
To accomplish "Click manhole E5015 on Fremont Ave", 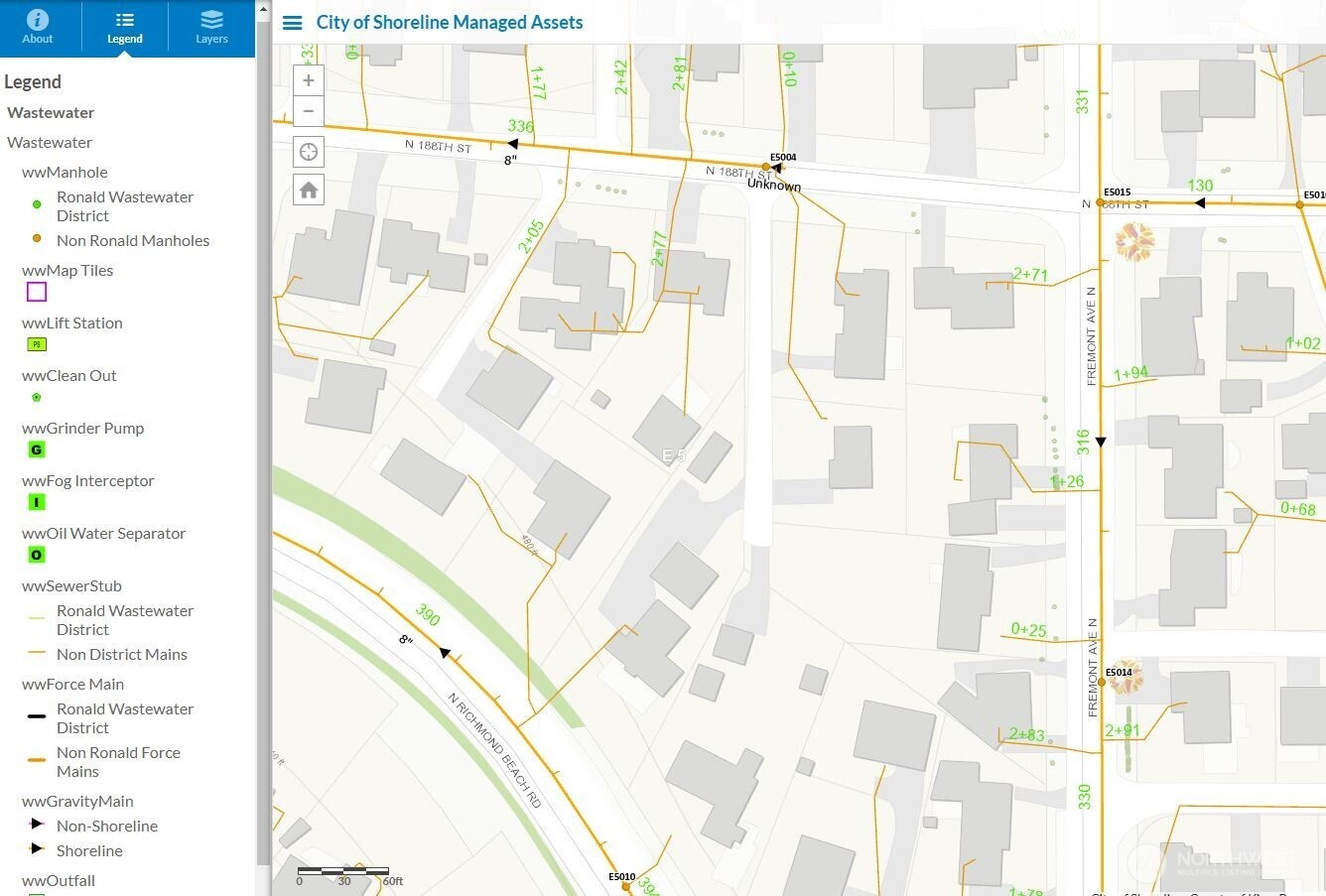I will (x=1100, y=202).
